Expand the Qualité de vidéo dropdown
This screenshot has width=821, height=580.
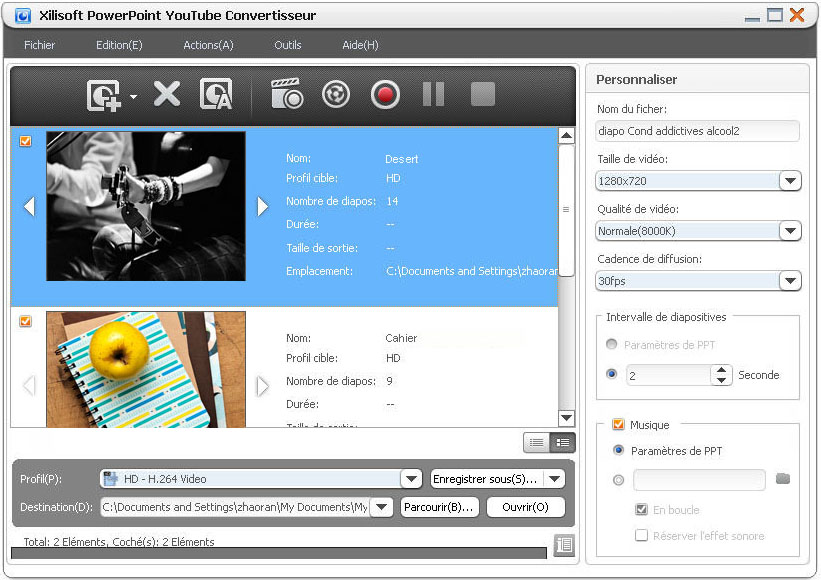coord(790,231)
